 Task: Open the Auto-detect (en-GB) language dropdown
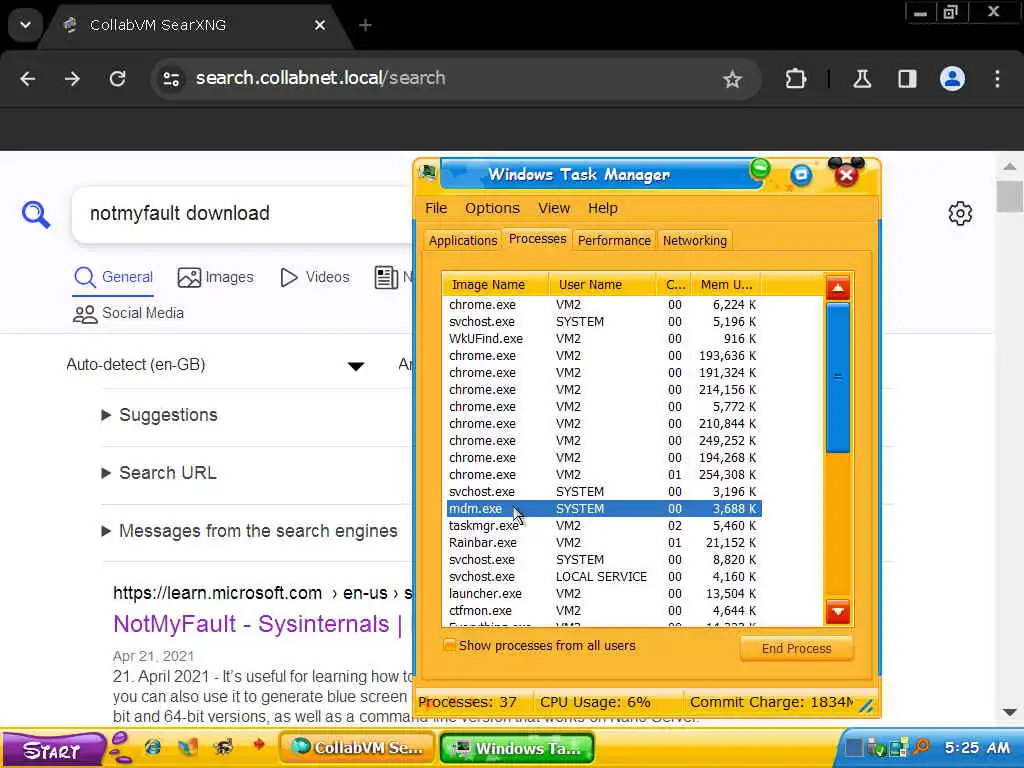tap(216, 364)
